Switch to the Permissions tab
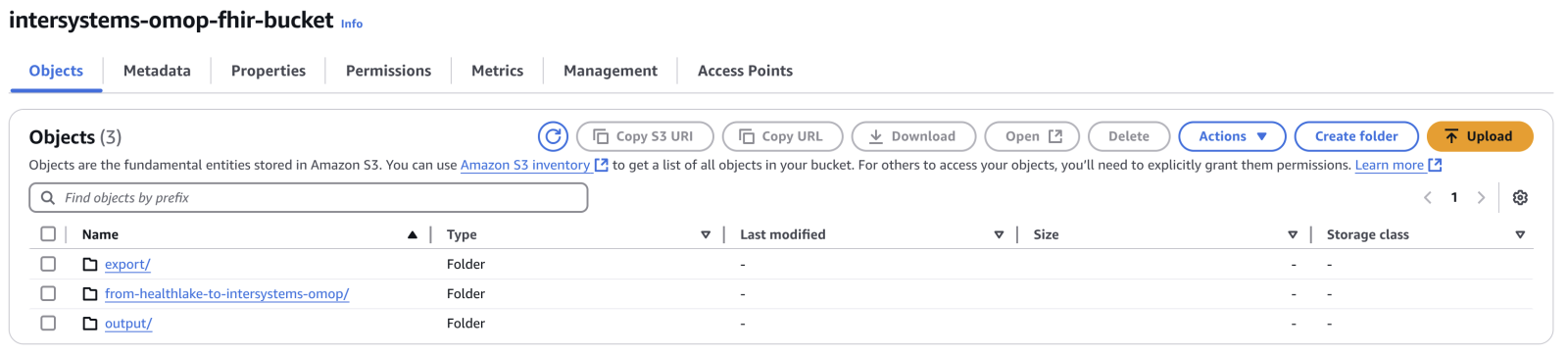Screen dimensions: 1568x355 coord(388,71)
